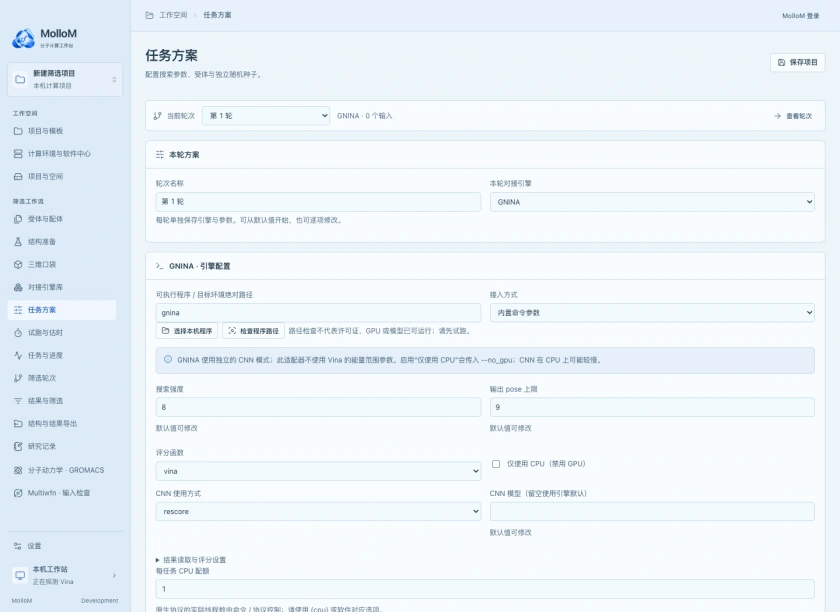Click the 任务方案 page heading
Image resolution: width=840 pixels, height=612 pixels.
coord(171,55)
